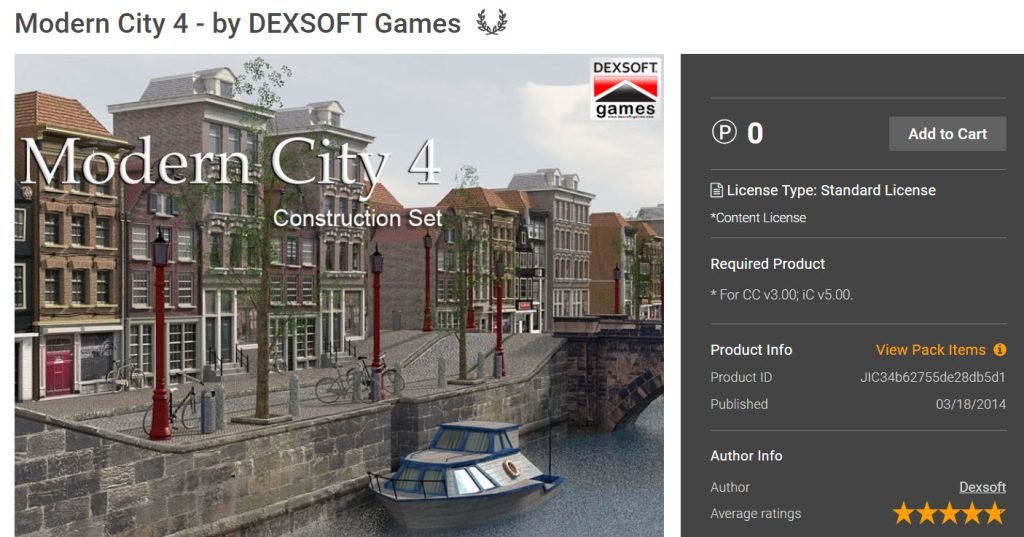Viewport: 1024px width, 537px height.
Task: Open View Pack Items link
Action: [x=930, y=350]
